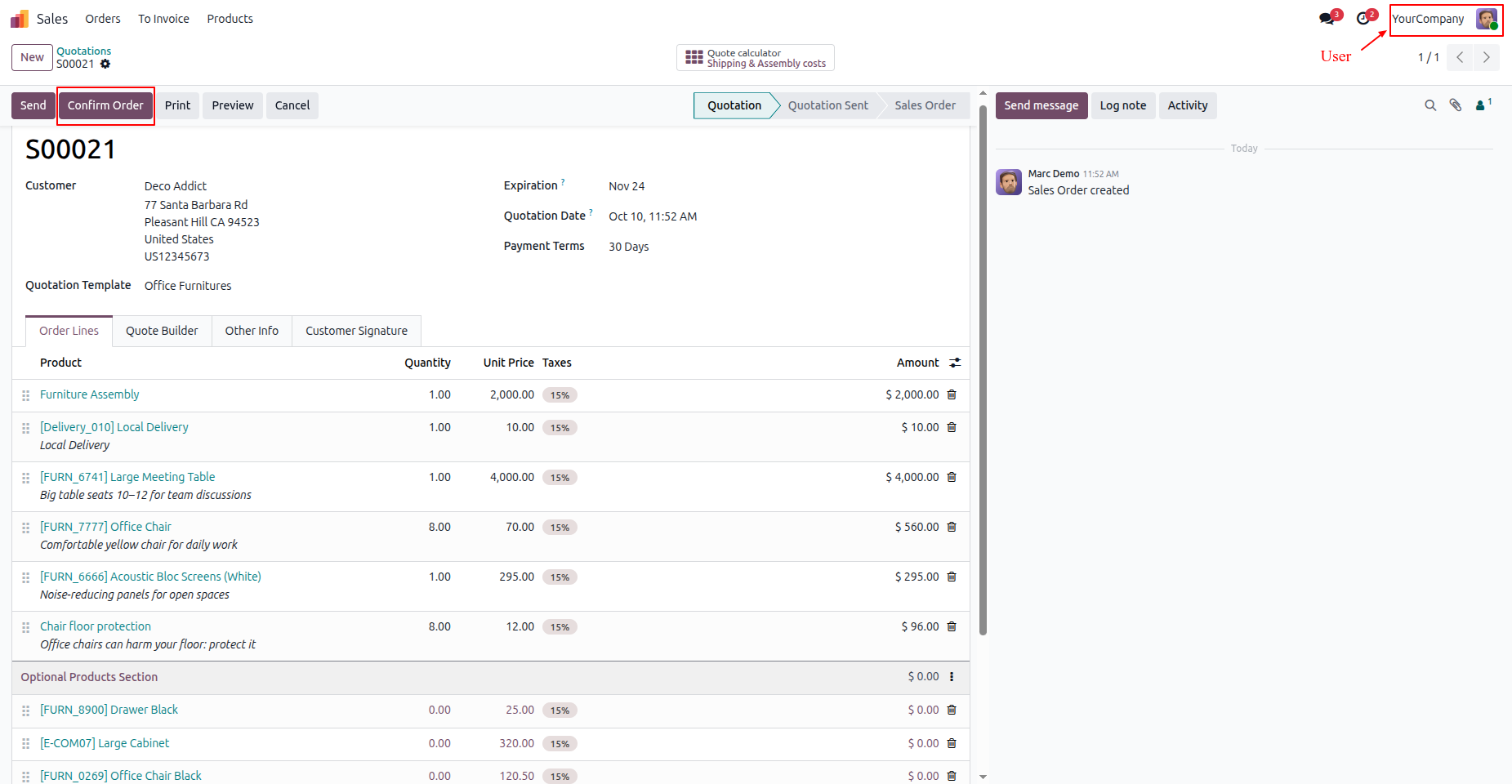Click unit price 295.00 of Acoustic Screens
This screenshot has width=1512, height=784.
[x=517, y=577]
